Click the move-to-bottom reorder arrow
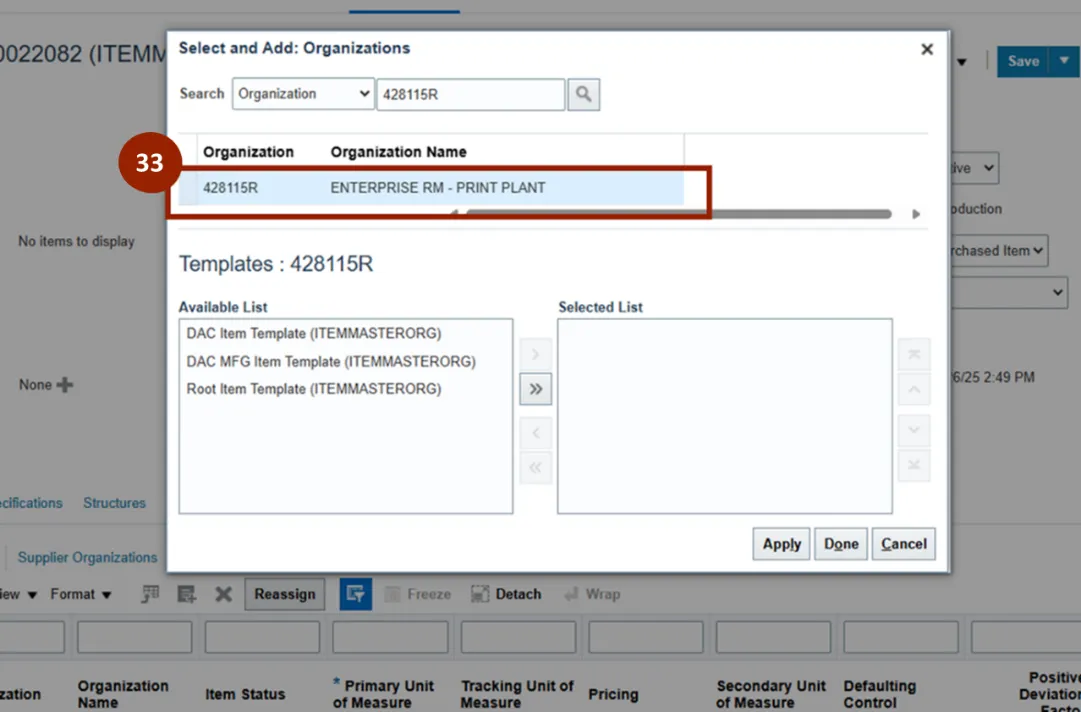1081x712 pixels. pos(914,467)
